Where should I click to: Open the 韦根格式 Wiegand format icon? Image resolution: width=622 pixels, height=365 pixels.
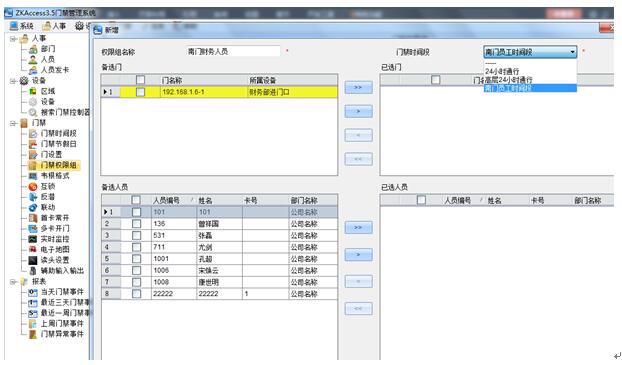pyautogui.click(x=33, y=176)
